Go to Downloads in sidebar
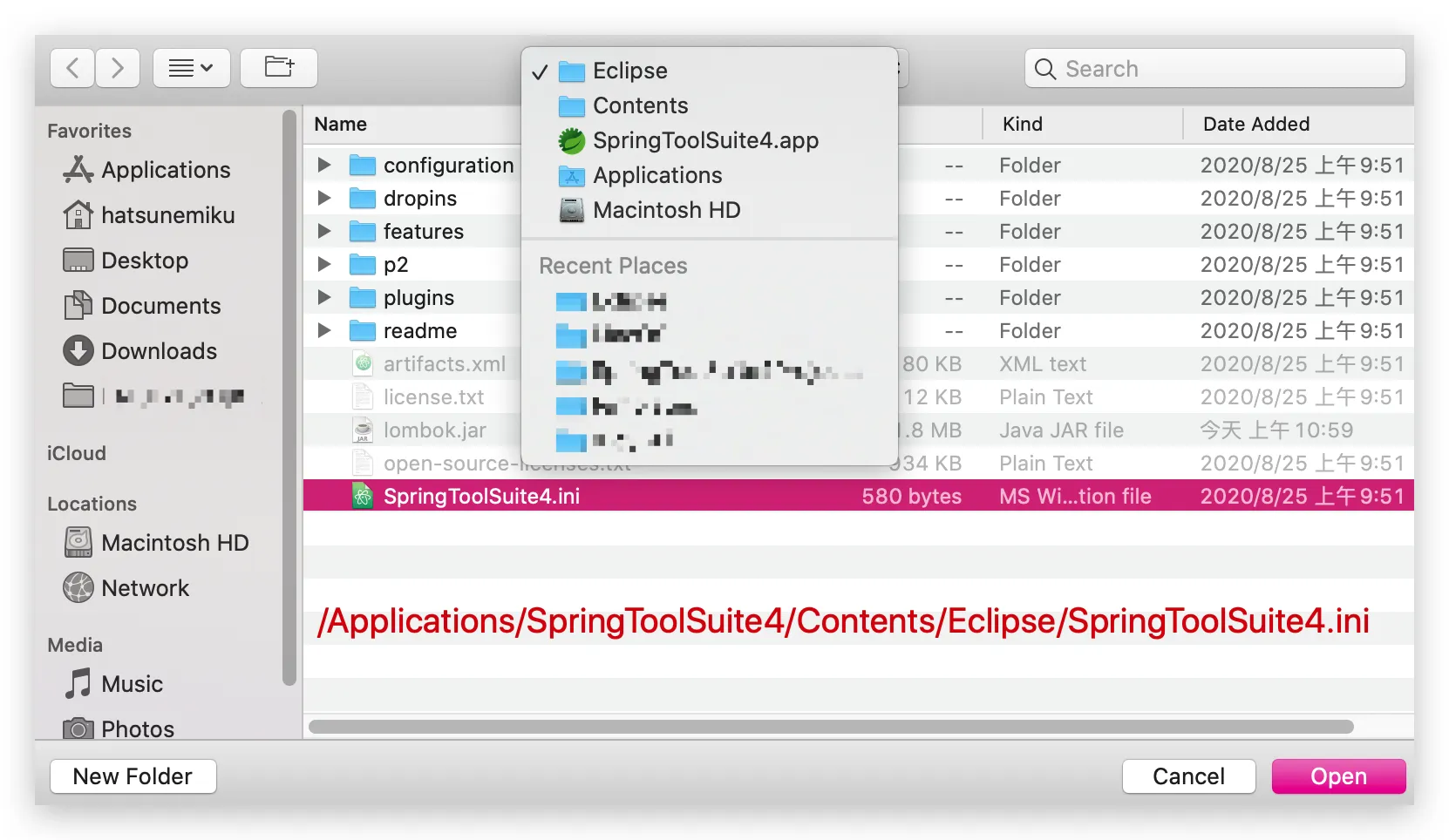Image resolution: width=1449 pixels, height=840 pixels. pos(159,351)
